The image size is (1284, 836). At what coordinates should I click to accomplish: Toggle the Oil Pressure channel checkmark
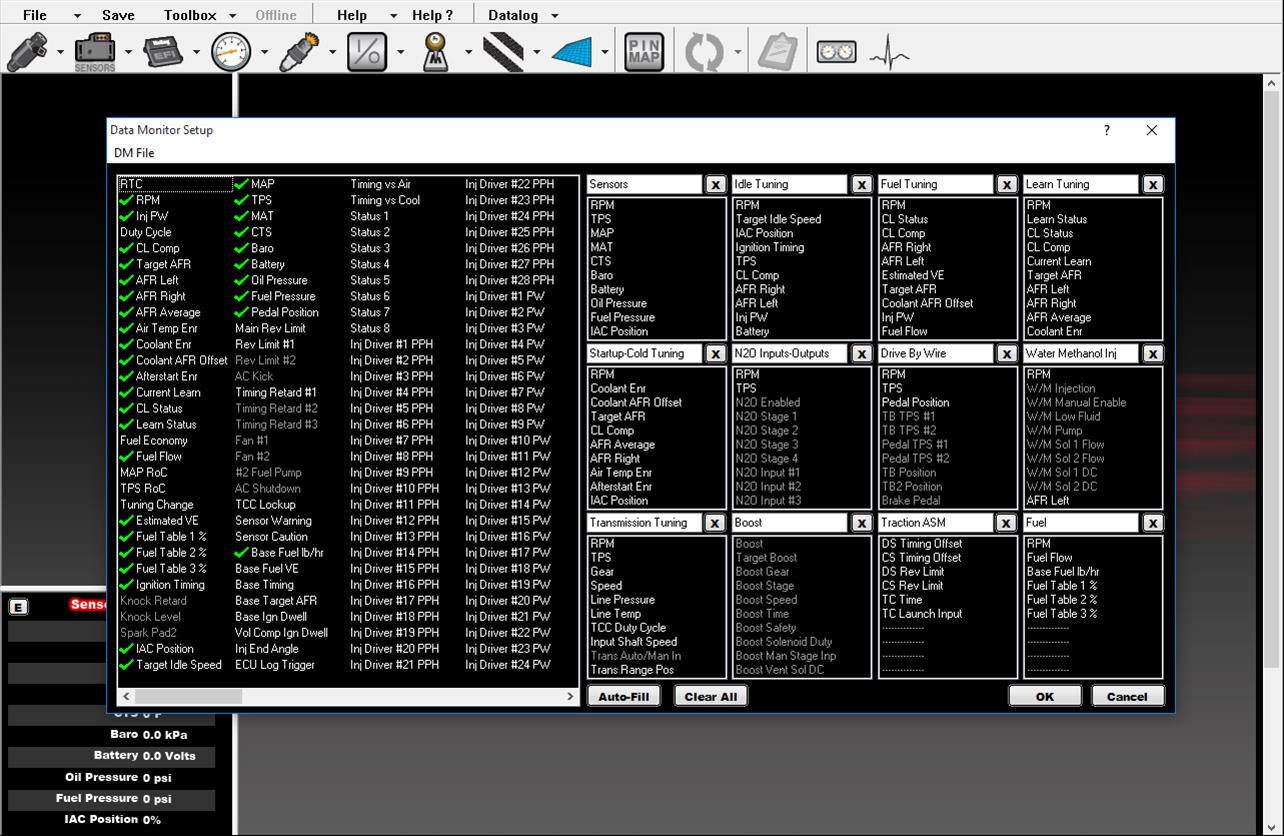pyautogui.click(x=241, y=280)
